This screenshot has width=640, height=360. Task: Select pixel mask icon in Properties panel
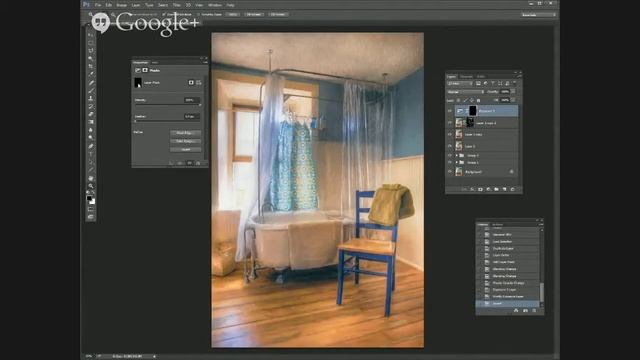click(191, 82)
